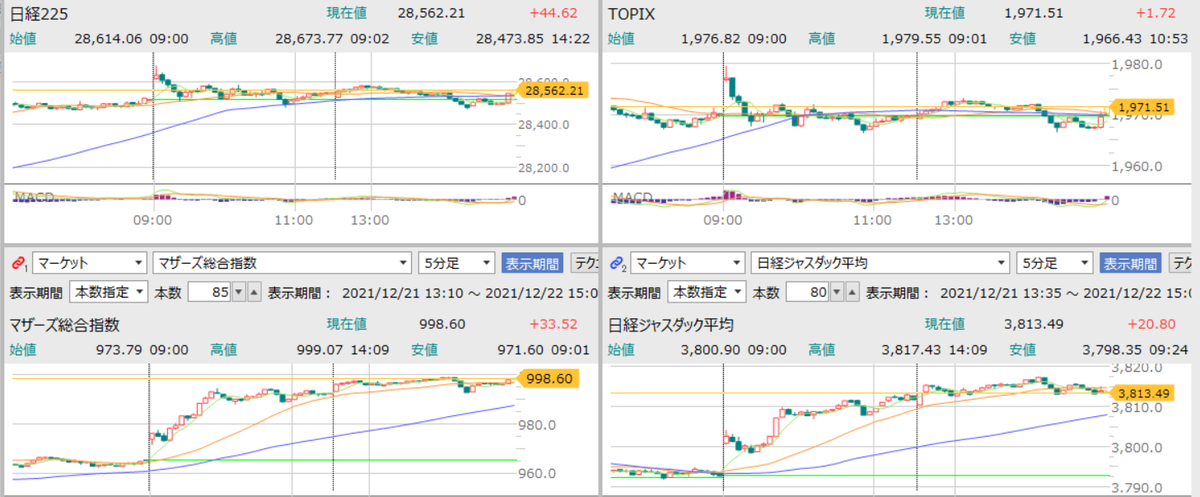Viewport: 1200px width, 497px height.
Task: Click TOPIX open value 1,976.82
Action: tap(711, 39)
